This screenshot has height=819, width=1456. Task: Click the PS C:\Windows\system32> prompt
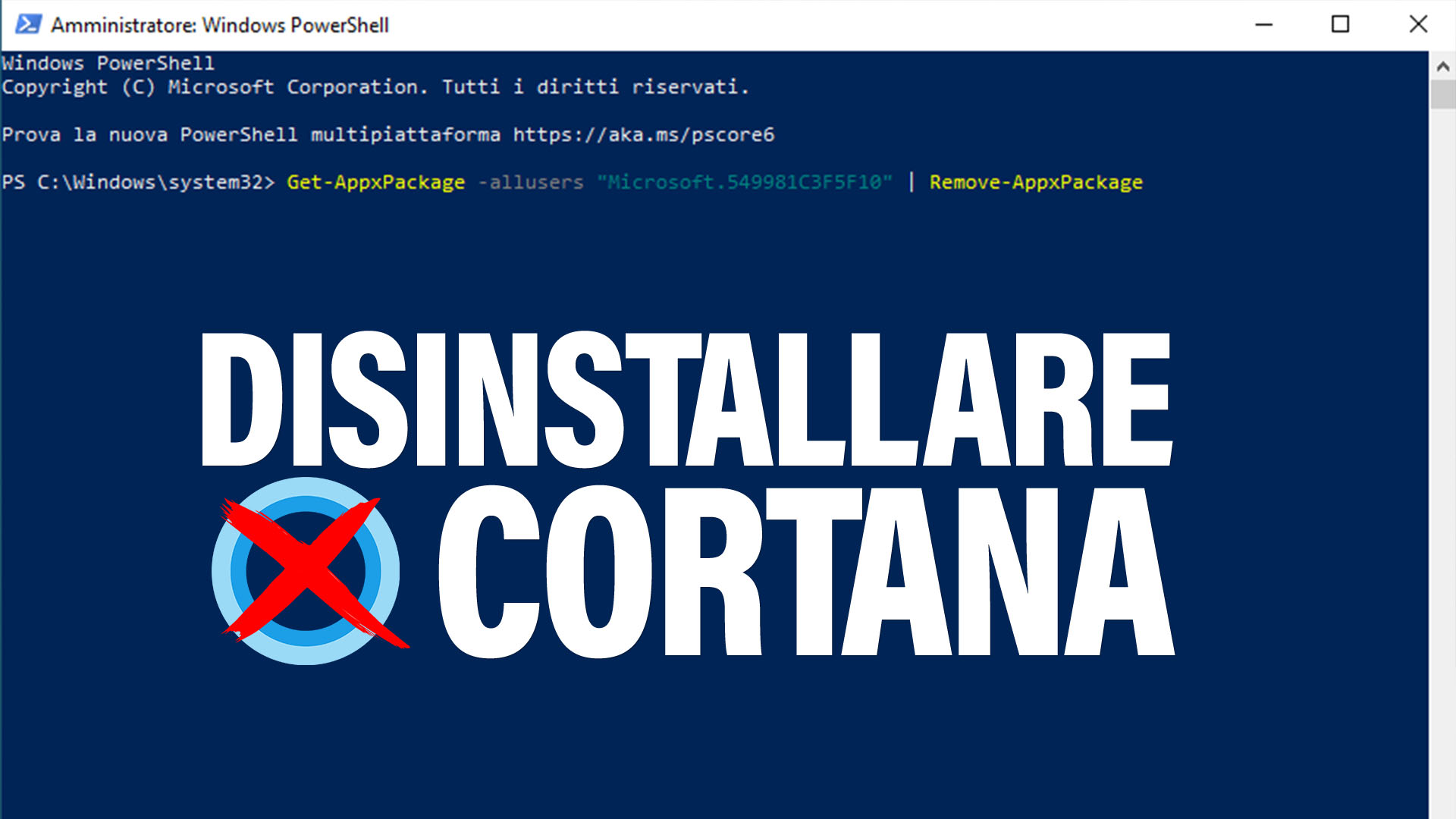[x=137, y=183]
